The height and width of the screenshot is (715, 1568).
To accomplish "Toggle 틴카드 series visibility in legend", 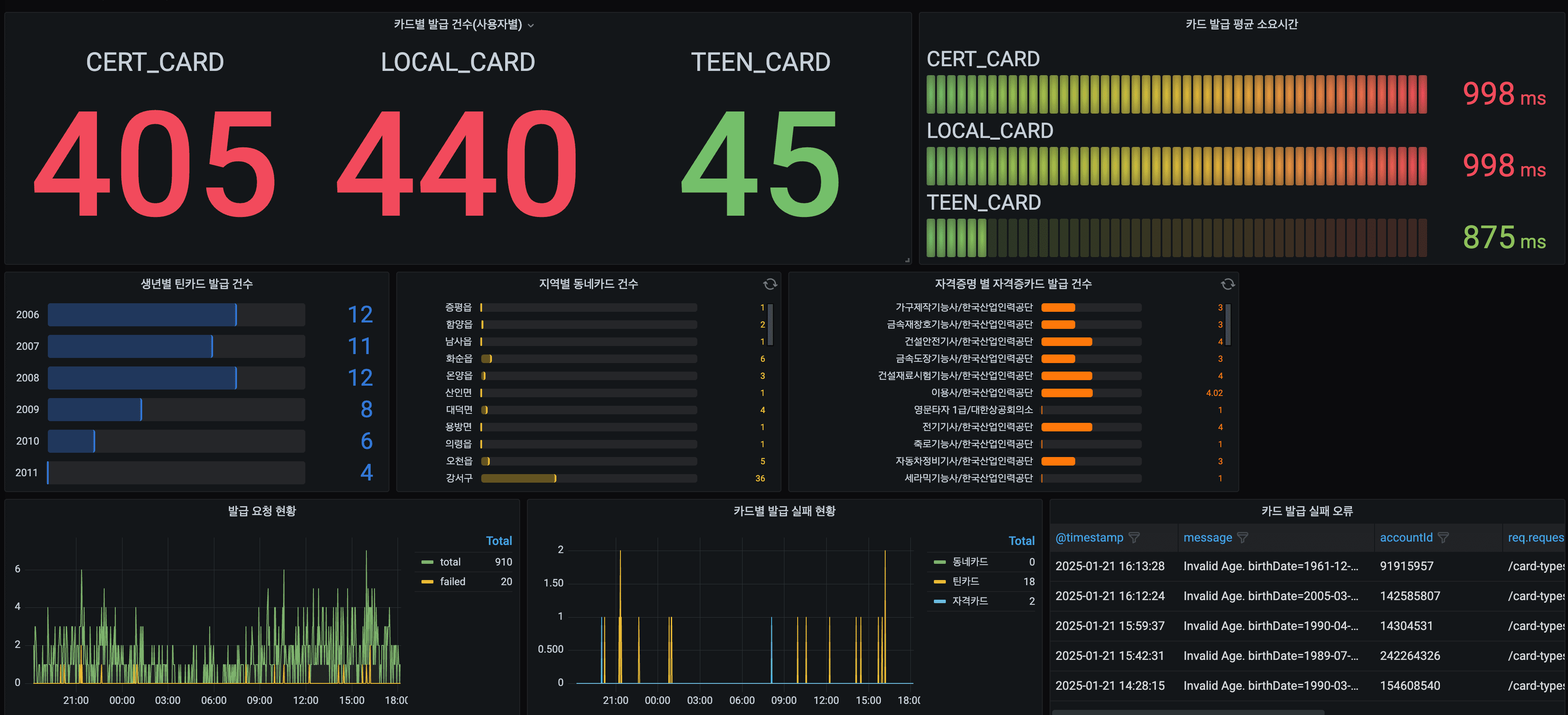I will click(x=965, y=582).
